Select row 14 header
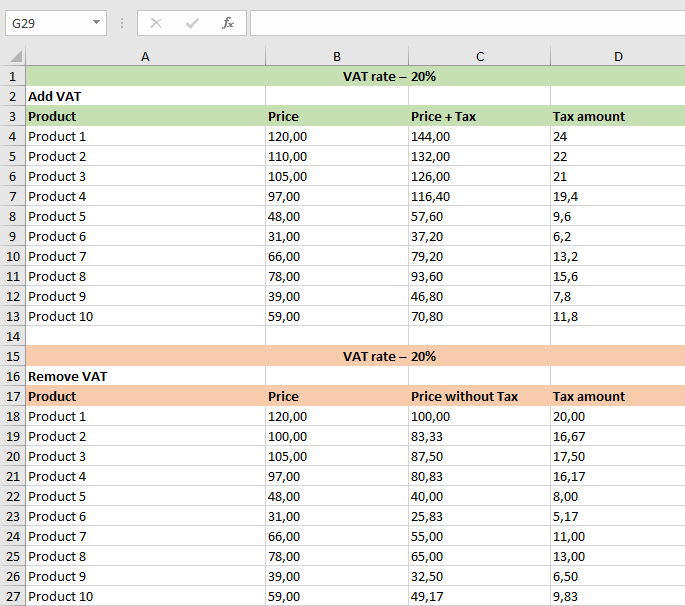Screen dimensions: 685x606 tap(13, 336)
